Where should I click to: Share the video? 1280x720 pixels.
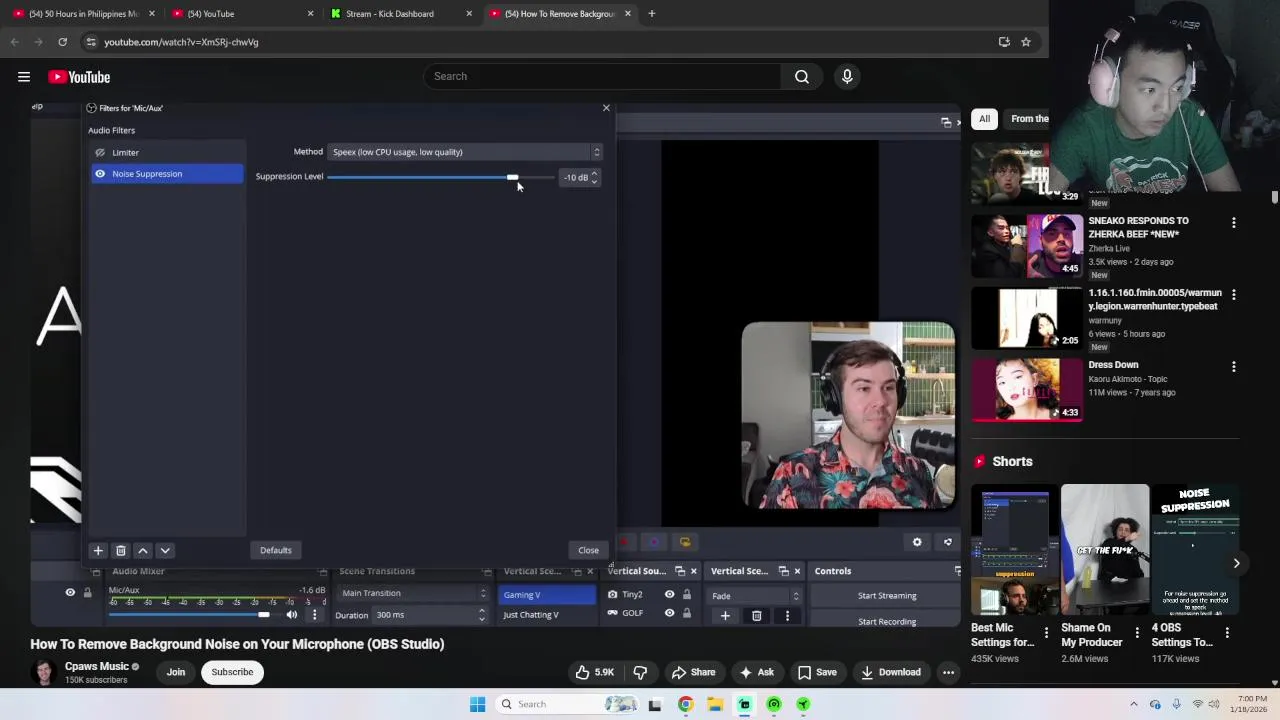(693, 672)
